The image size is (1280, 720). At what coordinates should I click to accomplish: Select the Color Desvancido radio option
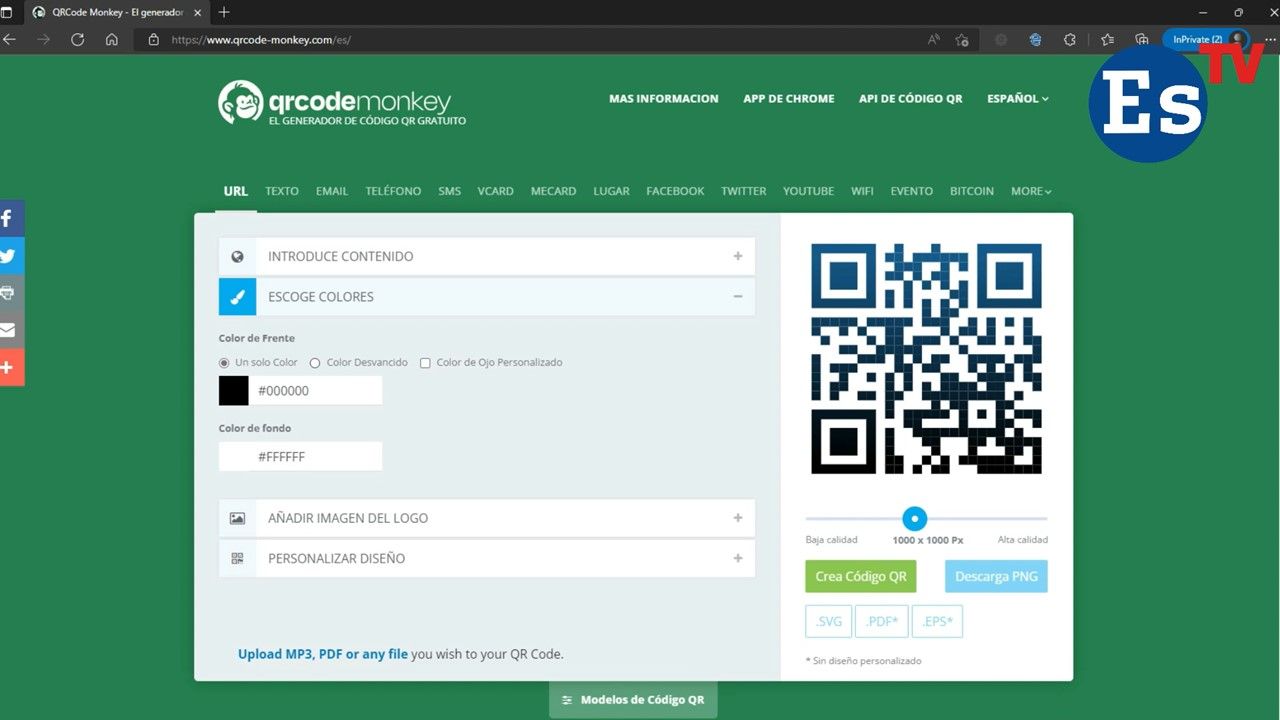(x=315, y=363)
